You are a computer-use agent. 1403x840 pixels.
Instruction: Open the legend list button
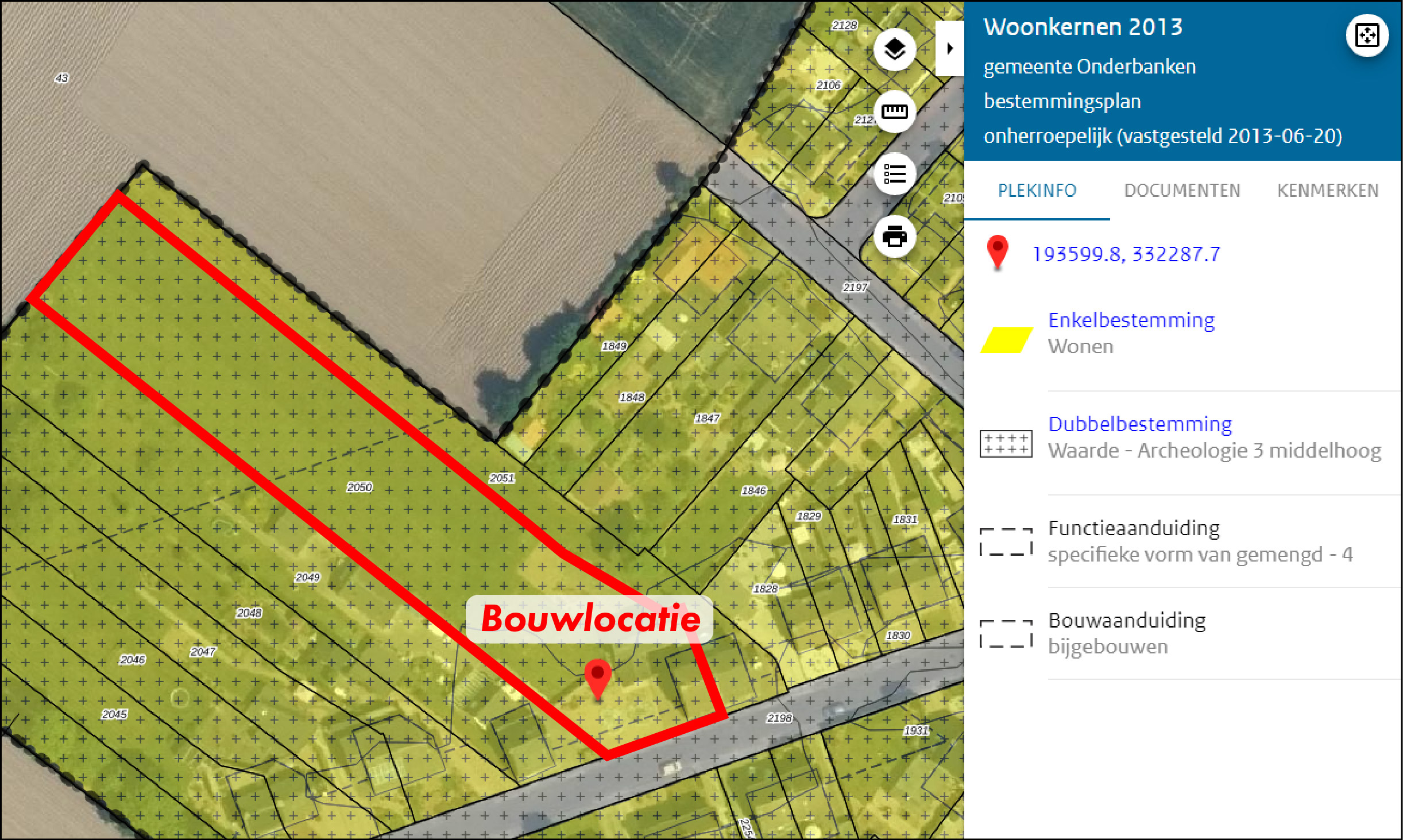pyautogui.click(x=894, y=174)
